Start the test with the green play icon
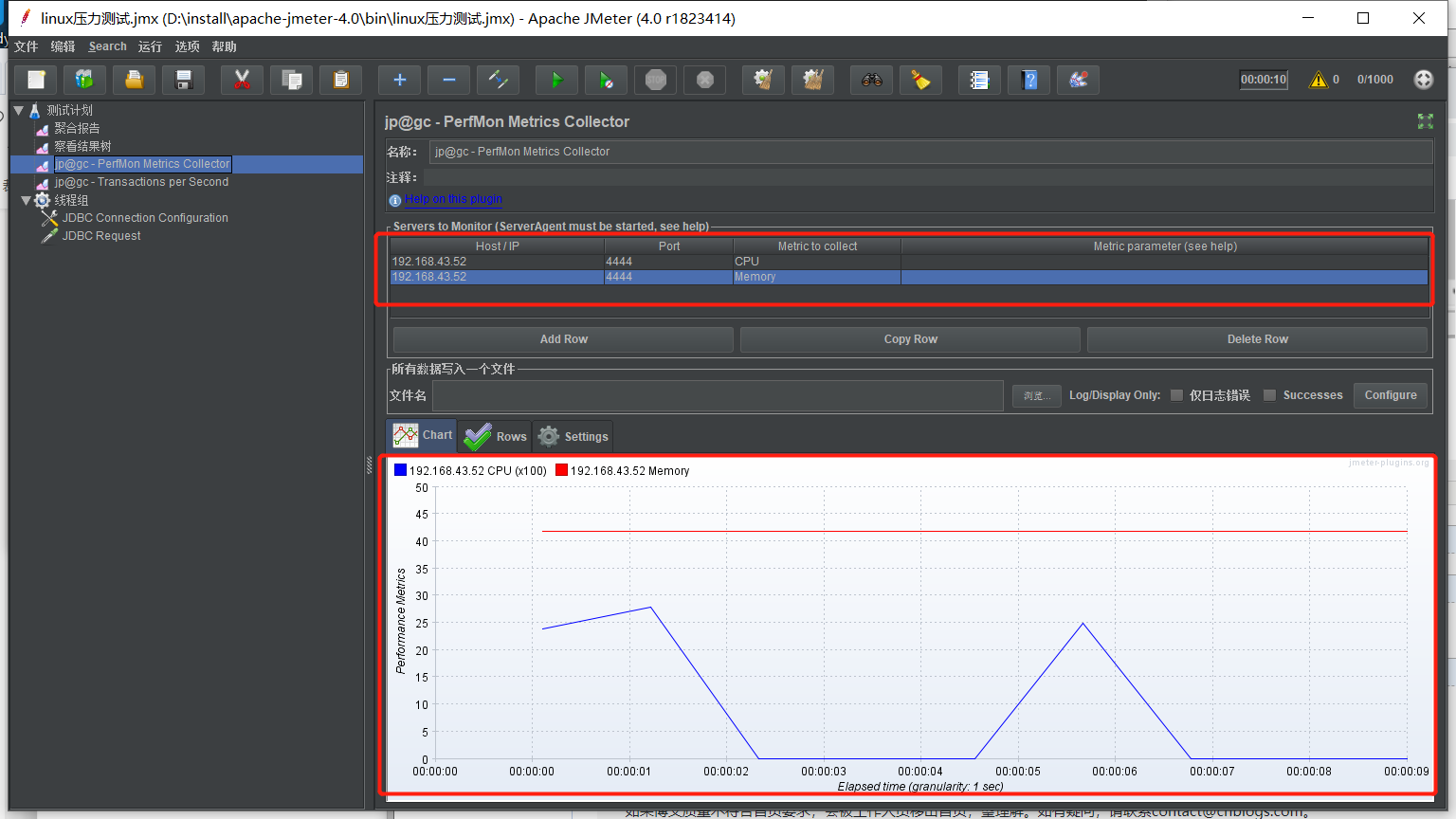The height and width of the screenshot is (819, 1456). (x=557, y=81)
